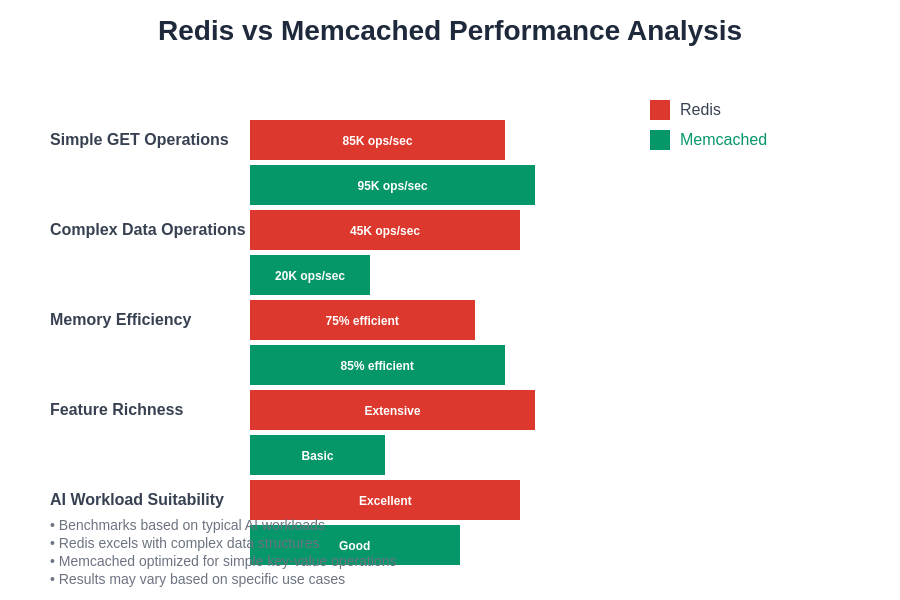Click the green Memcached legend swatch
Viewport: 900px width, 600px height.
[x=660, y=140]
